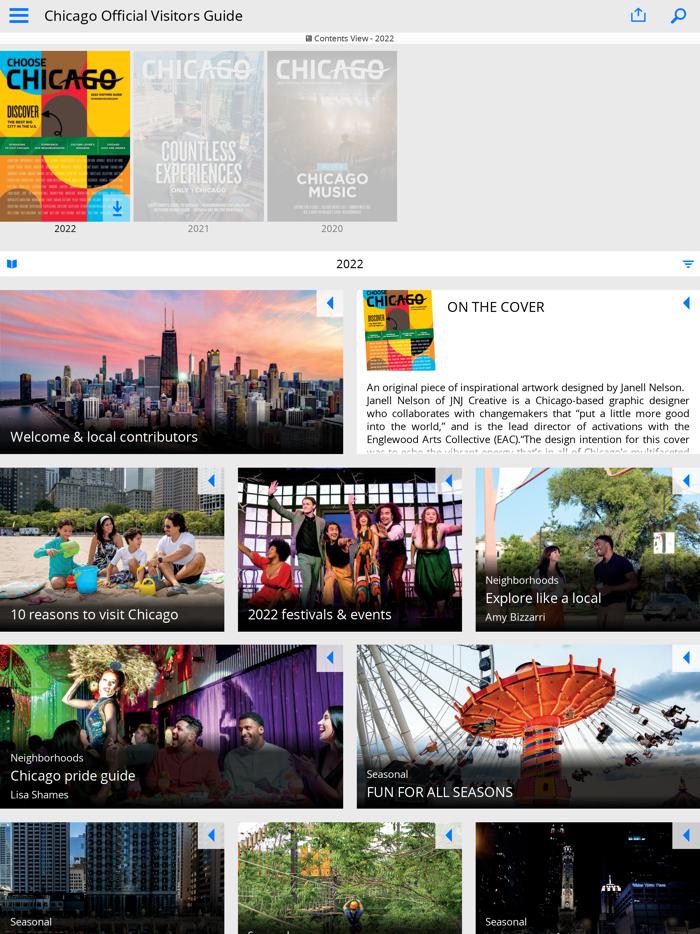
Task: Tap the share icon
Action: (638, 15)
